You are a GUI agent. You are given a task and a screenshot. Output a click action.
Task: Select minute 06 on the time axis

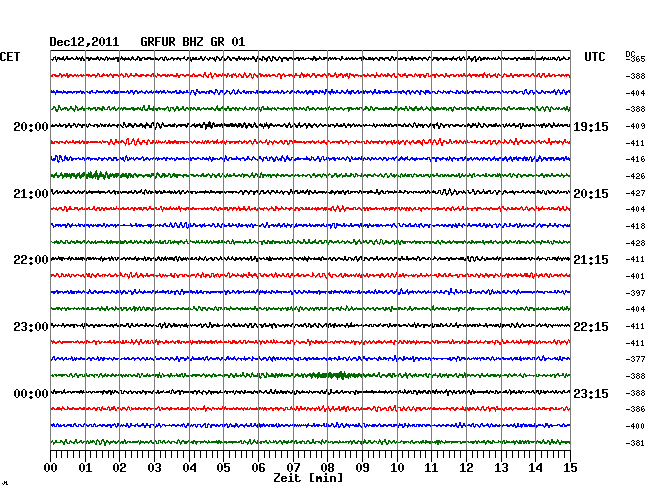(258, 468)
